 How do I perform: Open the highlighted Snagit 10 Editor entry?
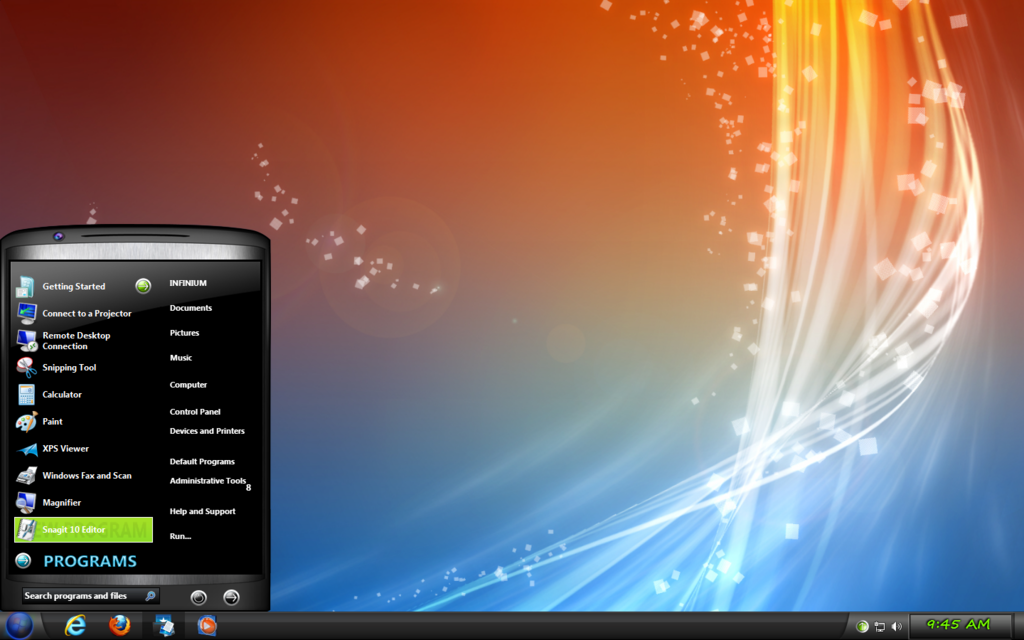[x=83, y=530]
